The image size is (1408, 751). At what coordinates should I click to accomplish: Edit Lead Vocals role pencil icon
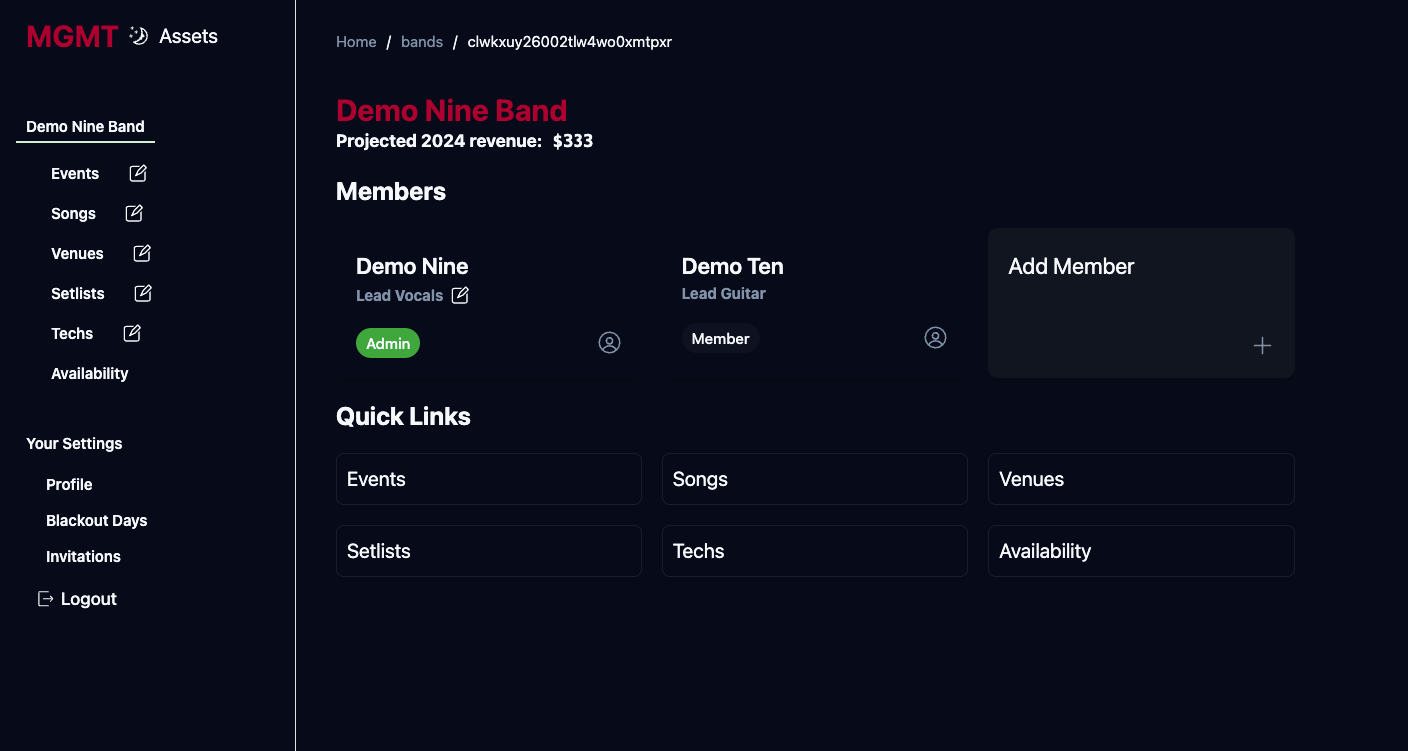(x=460, y=295)
